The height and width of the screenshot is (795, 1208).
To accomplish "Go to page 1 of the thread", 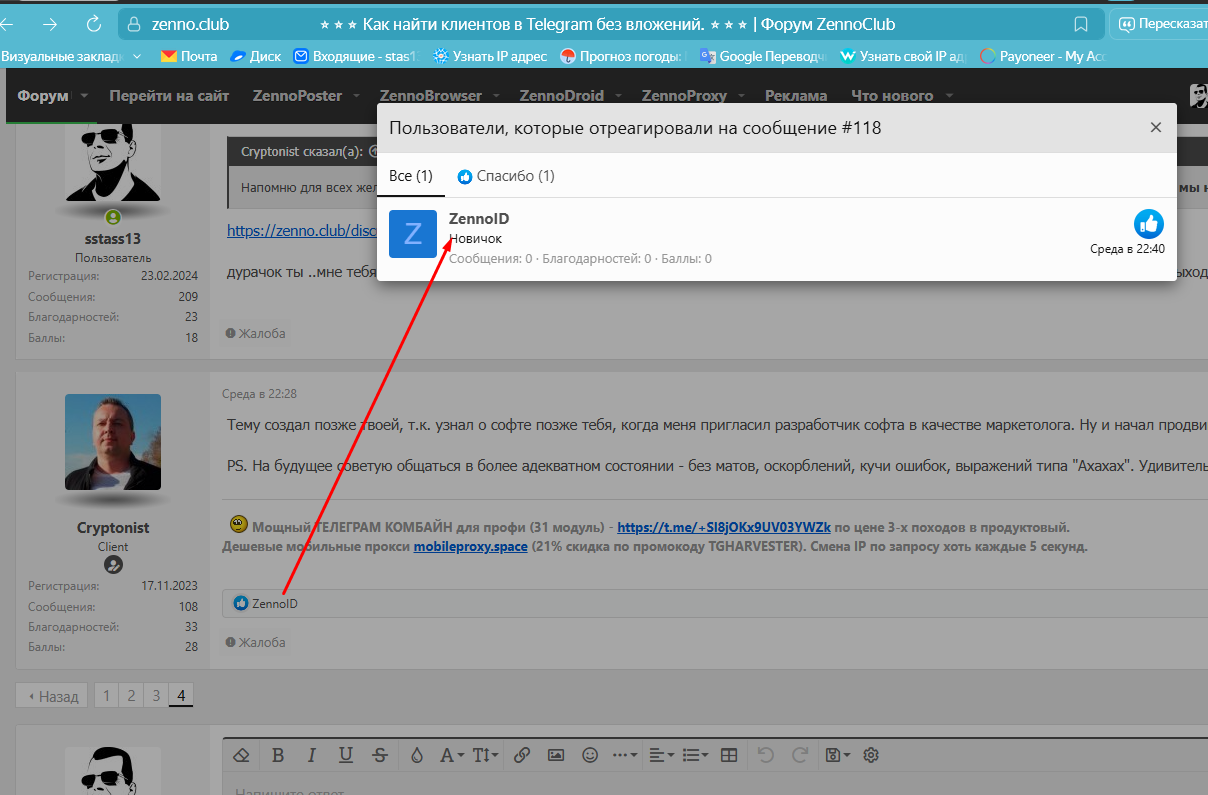I will point(106,696).
